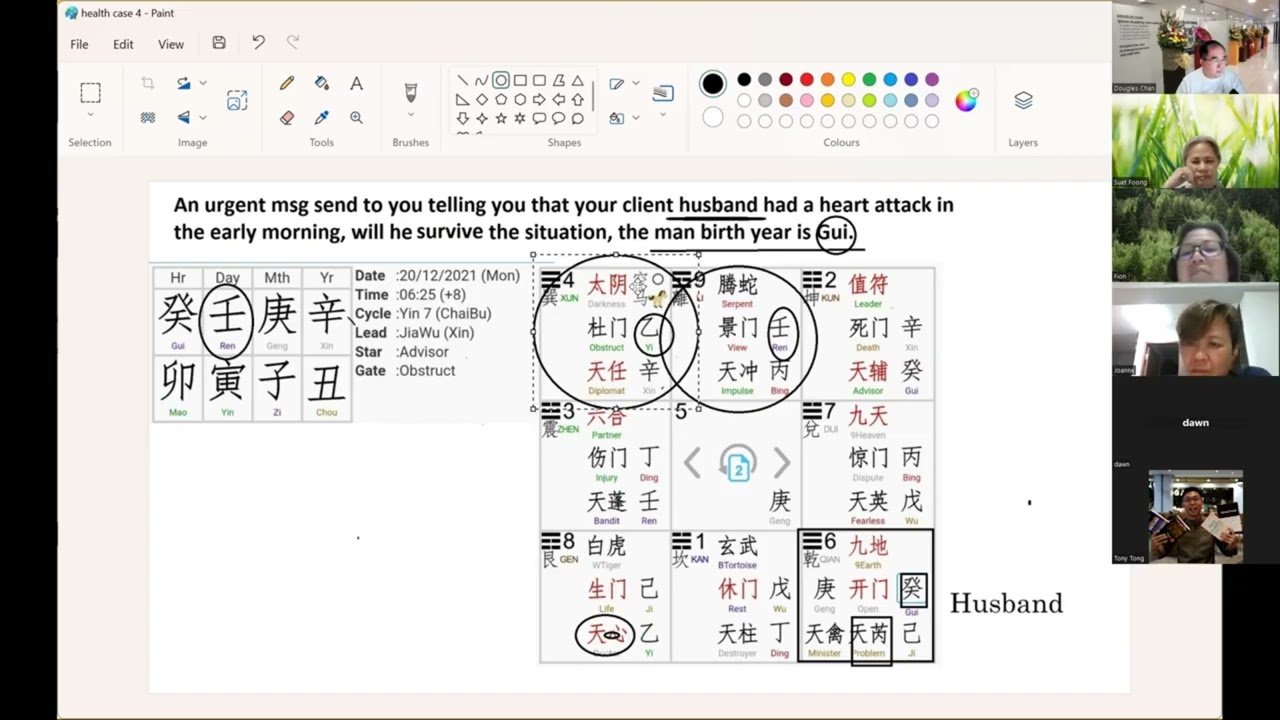1280x720 pixels.
Task: Click the Crop icon in Image group
Action: (x=148, y=83)
